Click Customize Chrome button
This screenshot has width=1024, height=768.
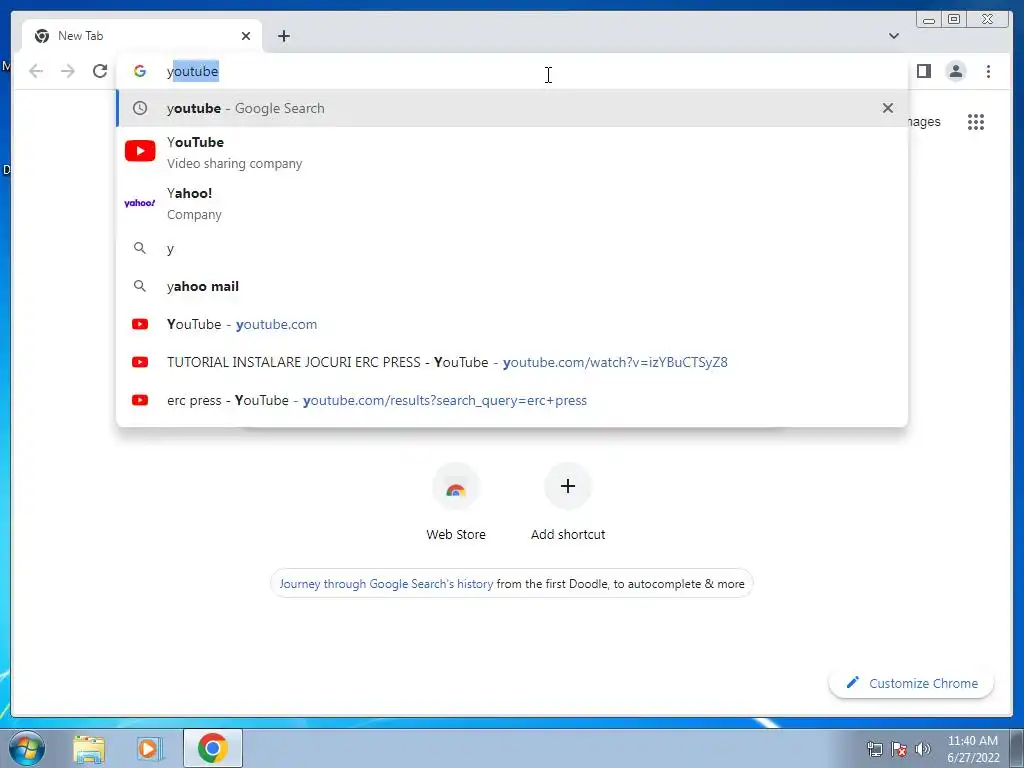[x=912, y=683]
